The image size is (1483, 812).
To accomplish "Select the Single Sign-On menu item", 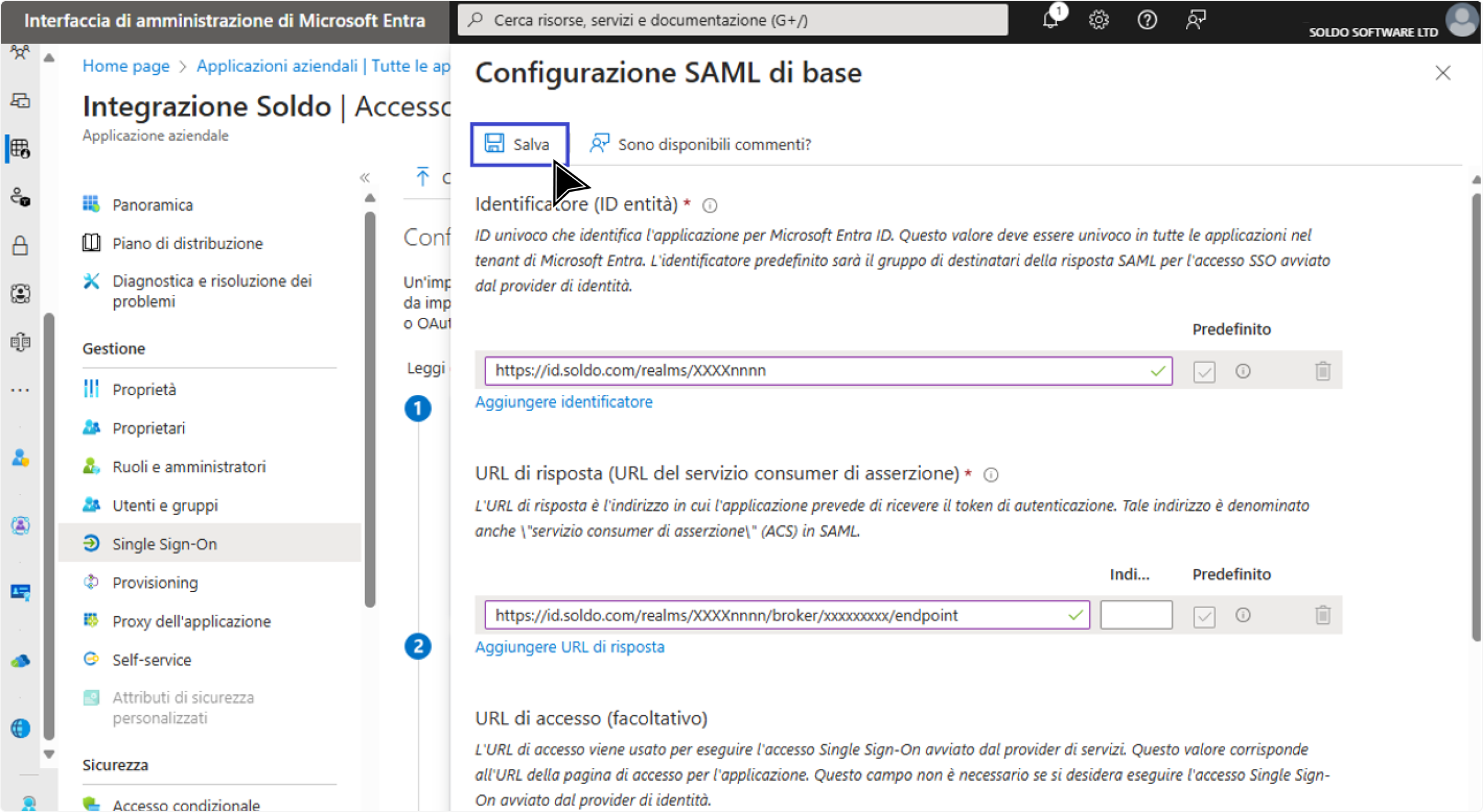I will 210,544.
